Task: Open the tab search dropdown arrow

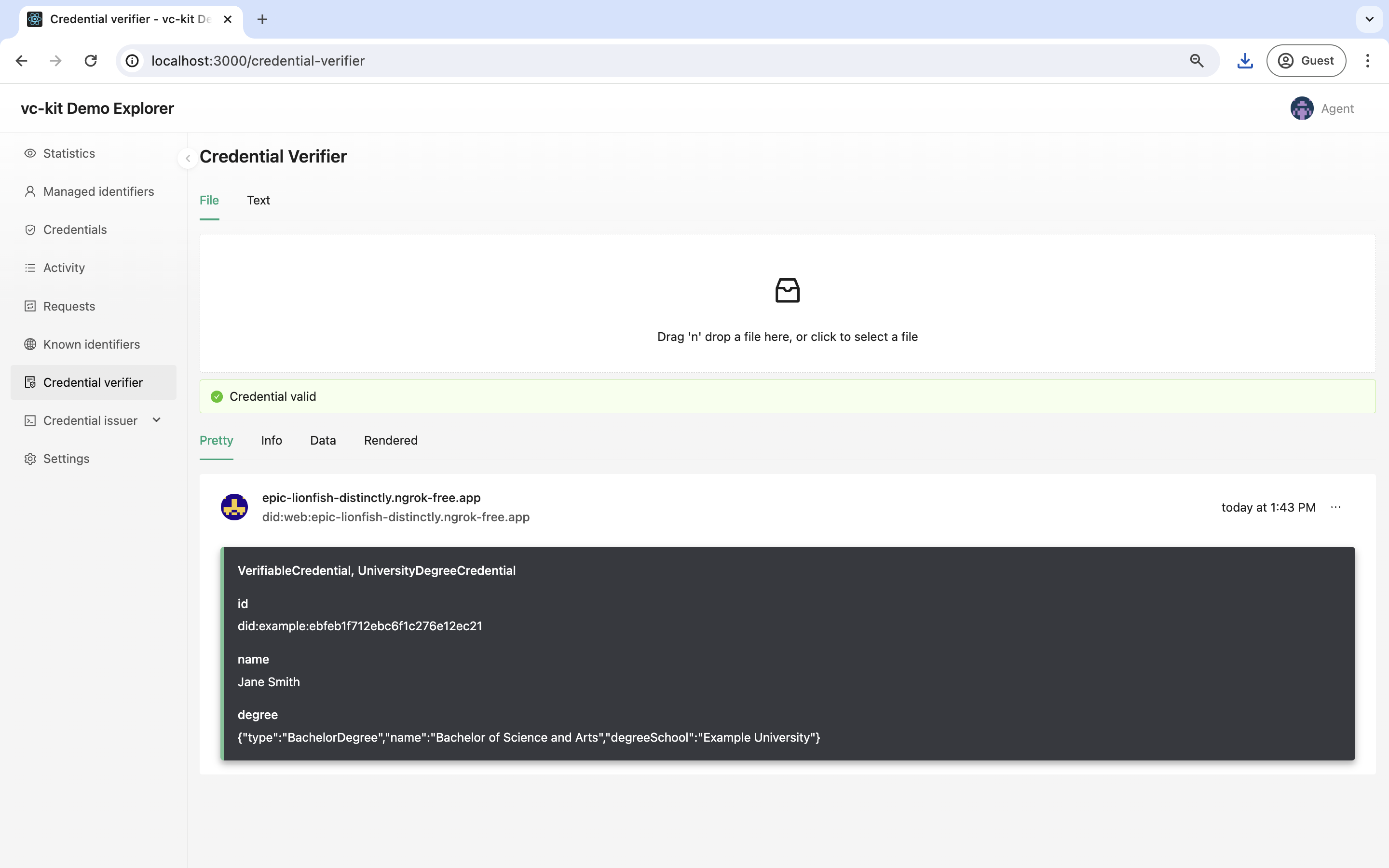Action: click(x=1369, y=19)
